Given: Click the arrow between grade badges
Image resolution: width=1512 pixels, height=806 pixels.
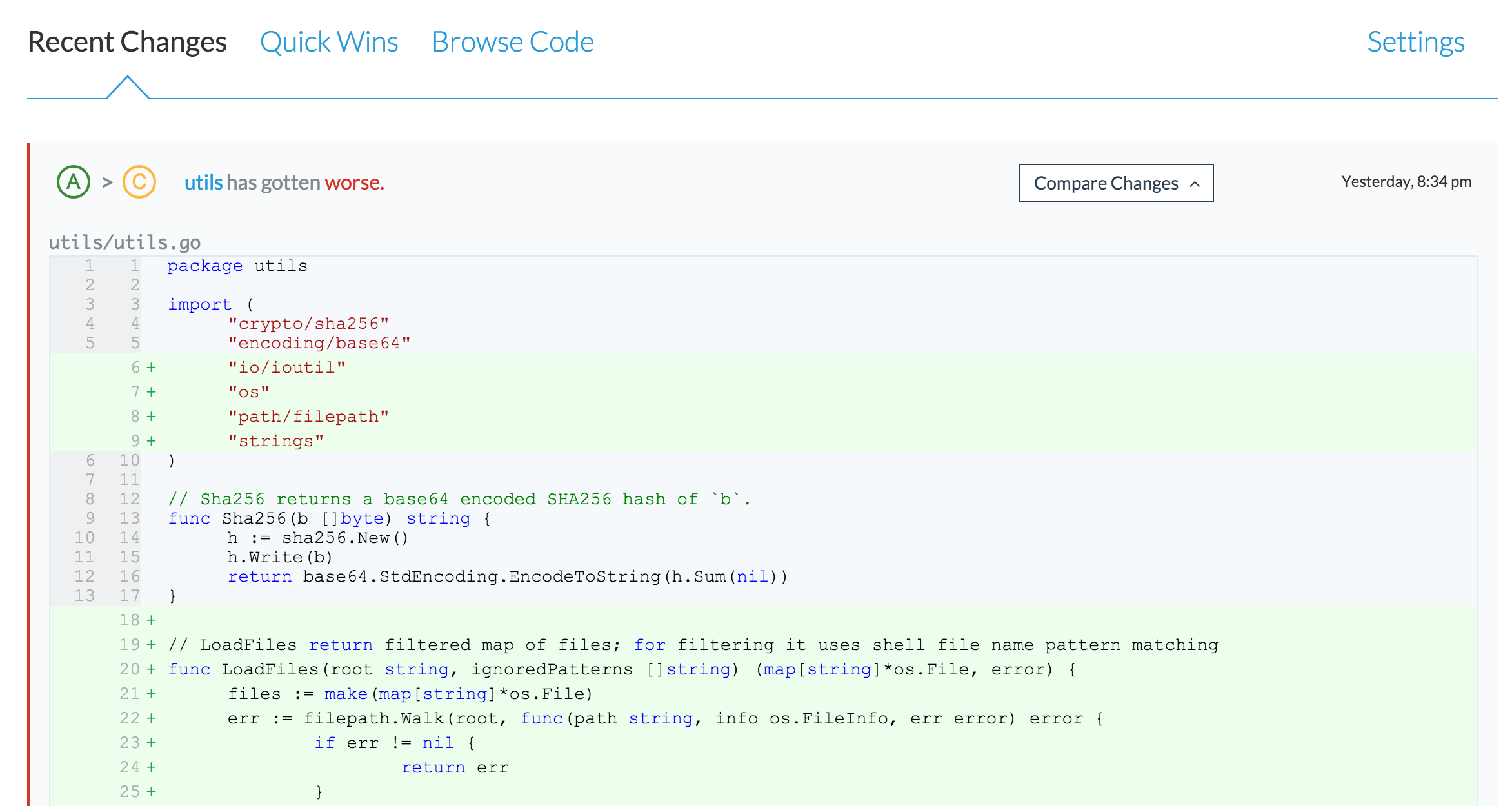Looking at the screenshot, I should (107, 183).
